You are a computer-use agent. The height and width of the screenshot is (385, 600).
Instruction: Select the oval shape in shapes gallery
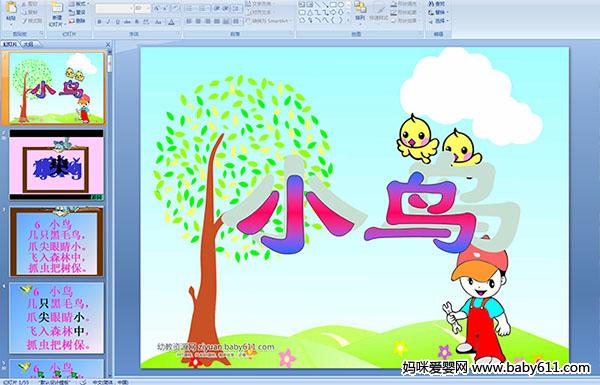pyautogui.click(x=341, y=5)
